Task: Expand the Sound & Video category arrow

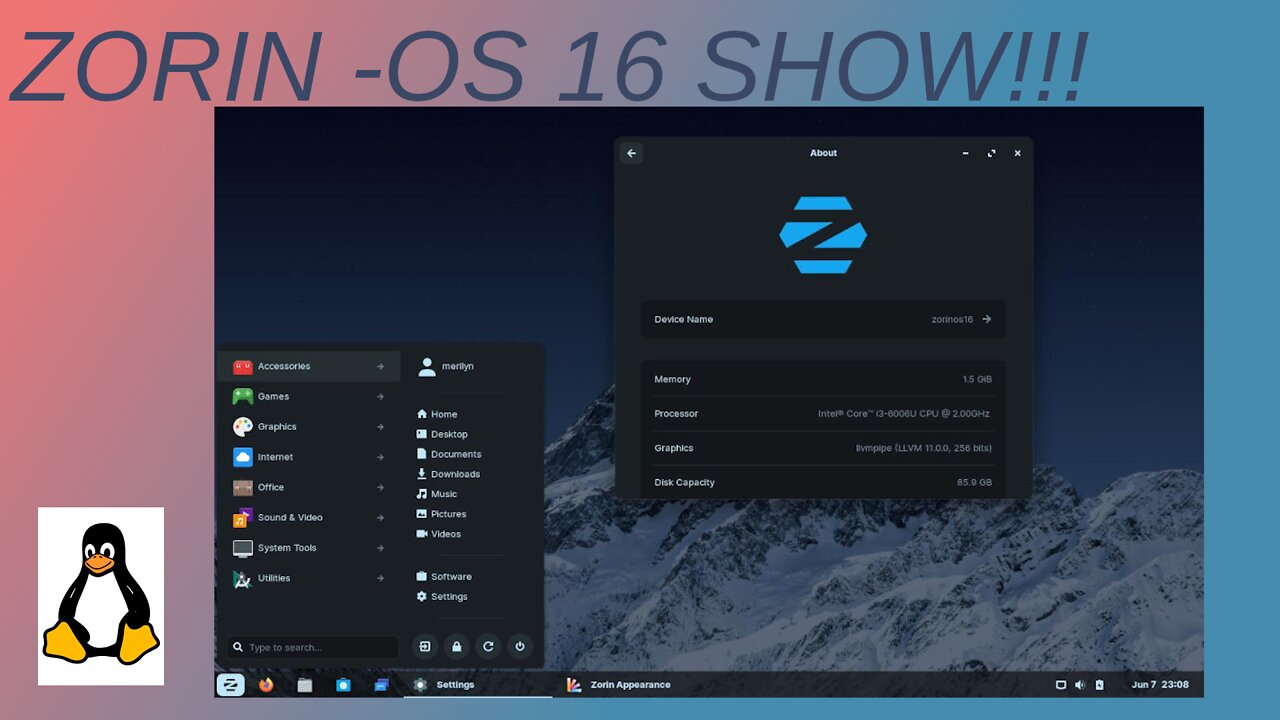Action: click(x=380, y=518)
